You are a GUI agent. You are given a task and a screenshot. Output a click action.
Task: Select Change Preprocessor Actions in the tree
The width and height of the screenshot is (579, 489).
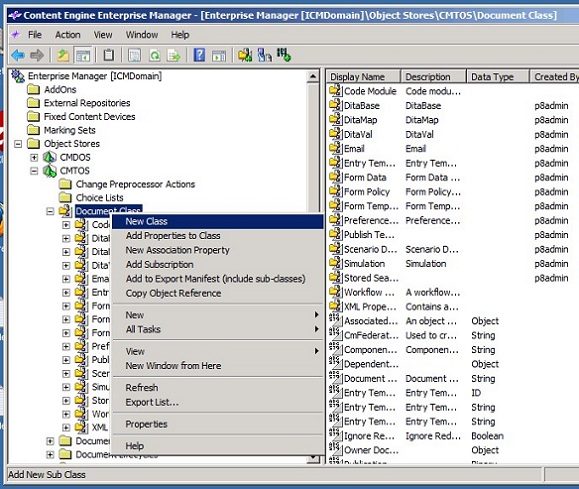(136, 184)
